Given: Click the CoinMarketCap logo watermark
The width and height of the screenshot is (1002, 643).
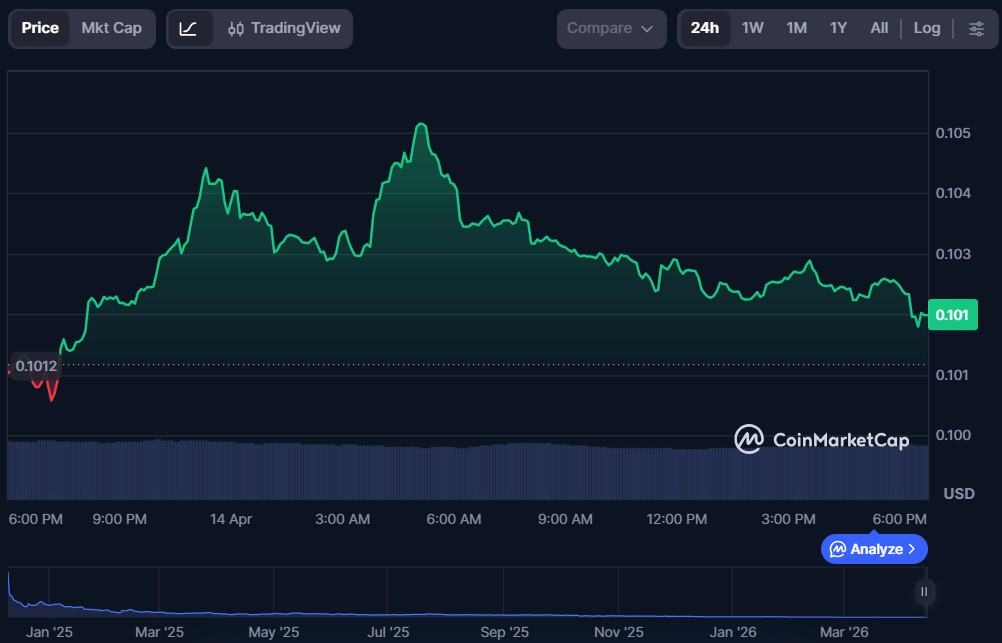Looking at the screenshot, I should (x=821, y=439).
